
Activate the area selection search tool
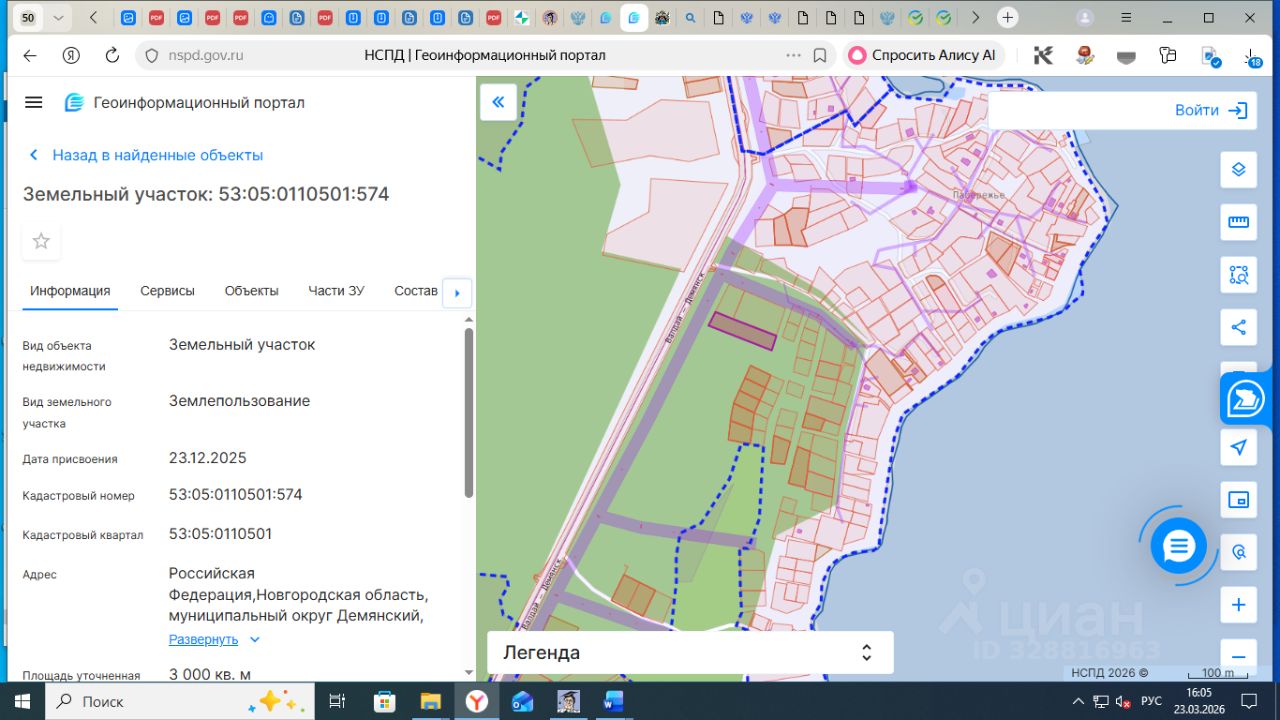coord(1238,275)
